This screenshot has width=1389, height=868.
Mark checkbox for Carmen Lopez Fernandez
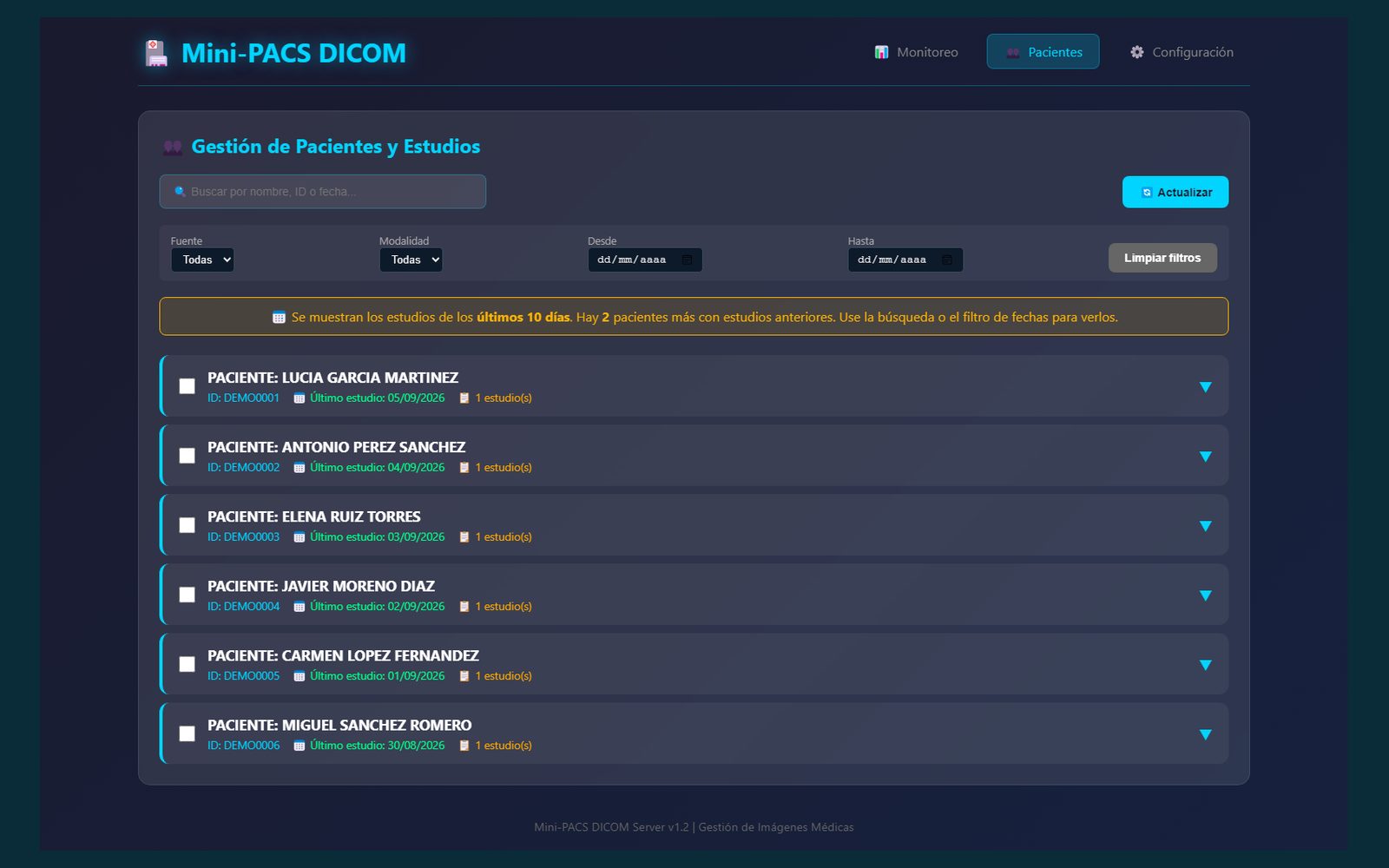pos(187,664)
